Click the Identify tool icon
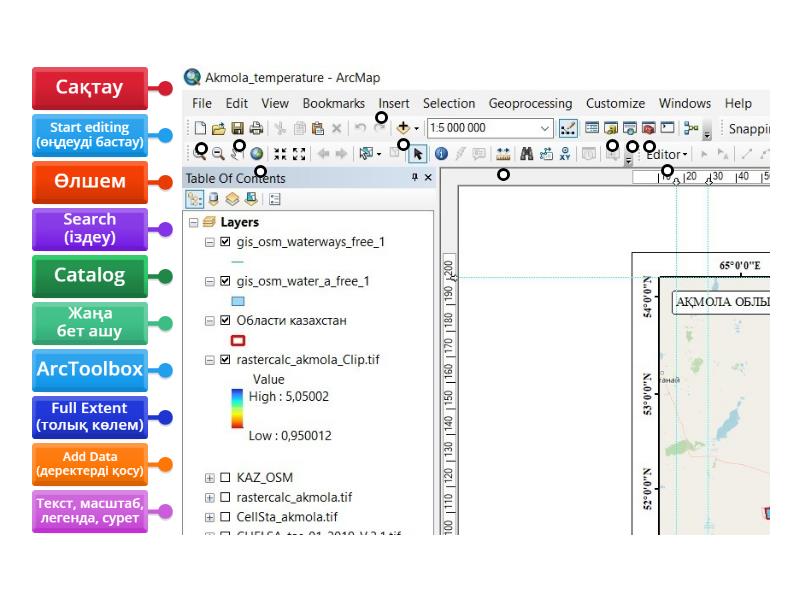The image size is (800, 600). pos(440,153)
